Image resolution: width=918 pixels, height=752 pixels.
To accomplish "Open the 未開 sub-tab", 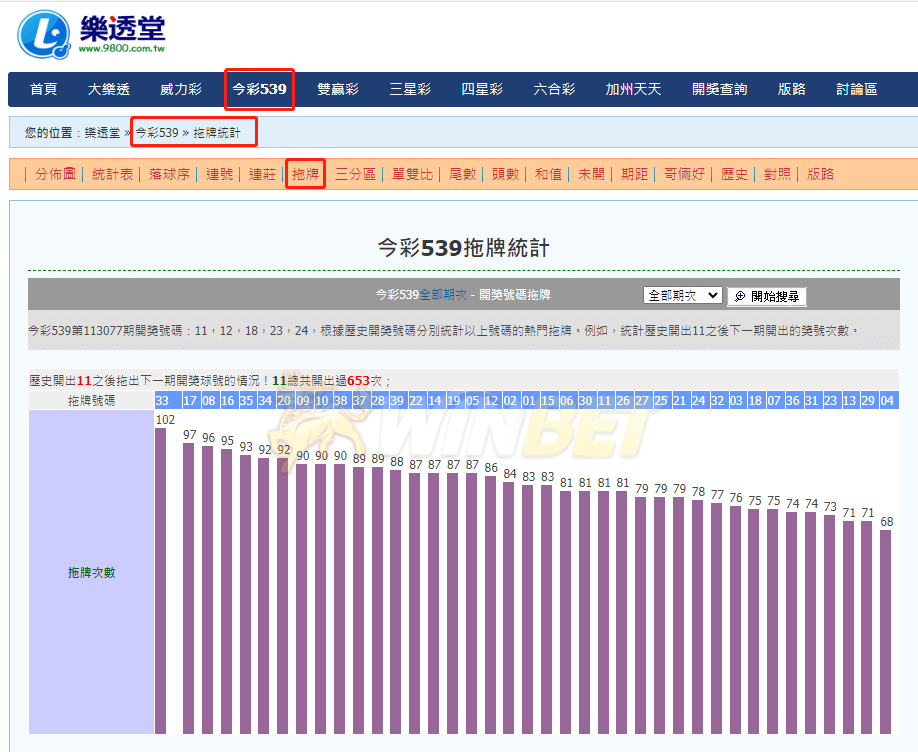I will point(591,174).
